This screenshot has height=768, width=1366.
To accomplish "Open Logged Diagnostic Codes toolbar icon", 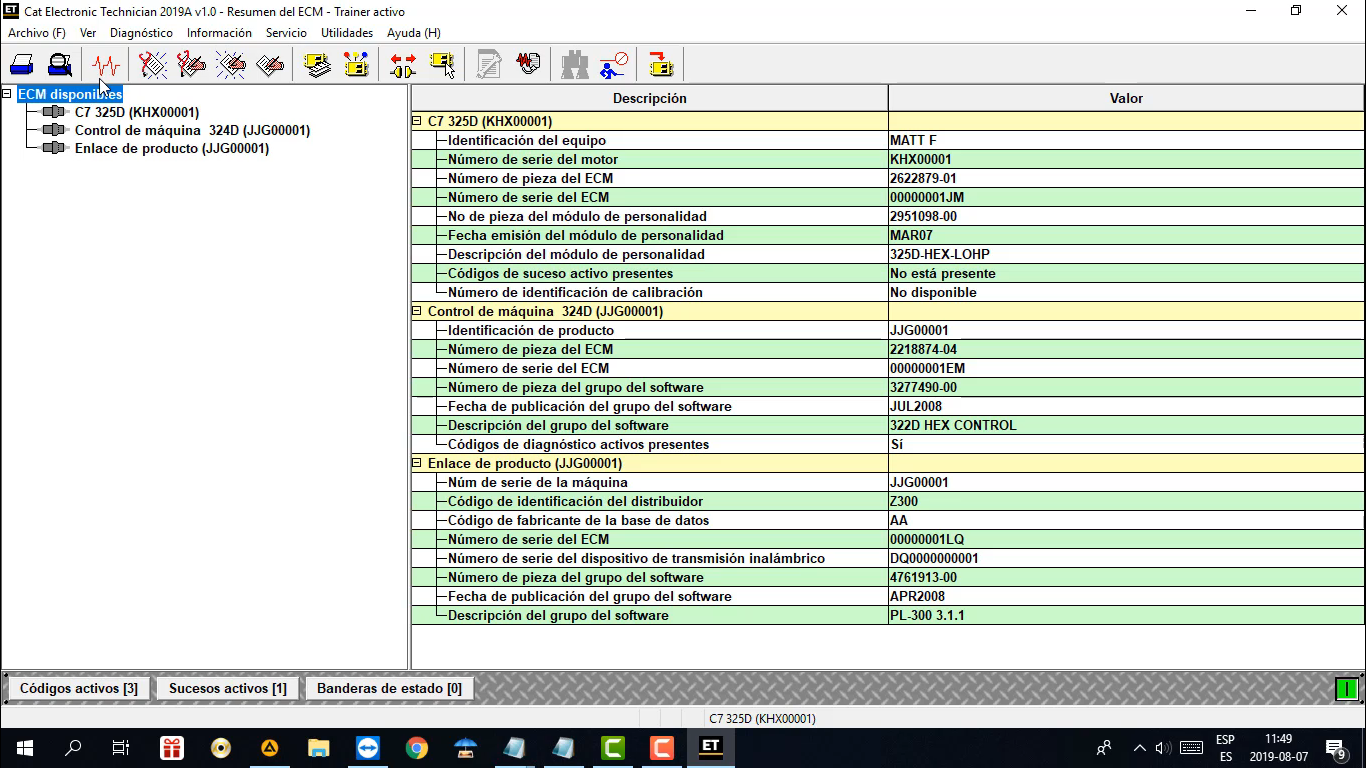I will pyautogui.click(x=191, y=65).
